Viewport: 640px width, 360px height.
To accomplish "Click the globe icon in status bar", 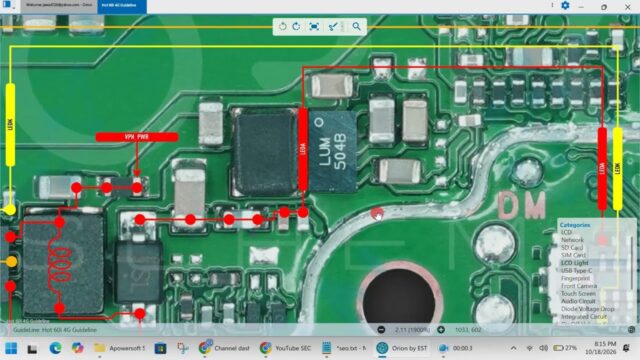I will pos(631,329).
